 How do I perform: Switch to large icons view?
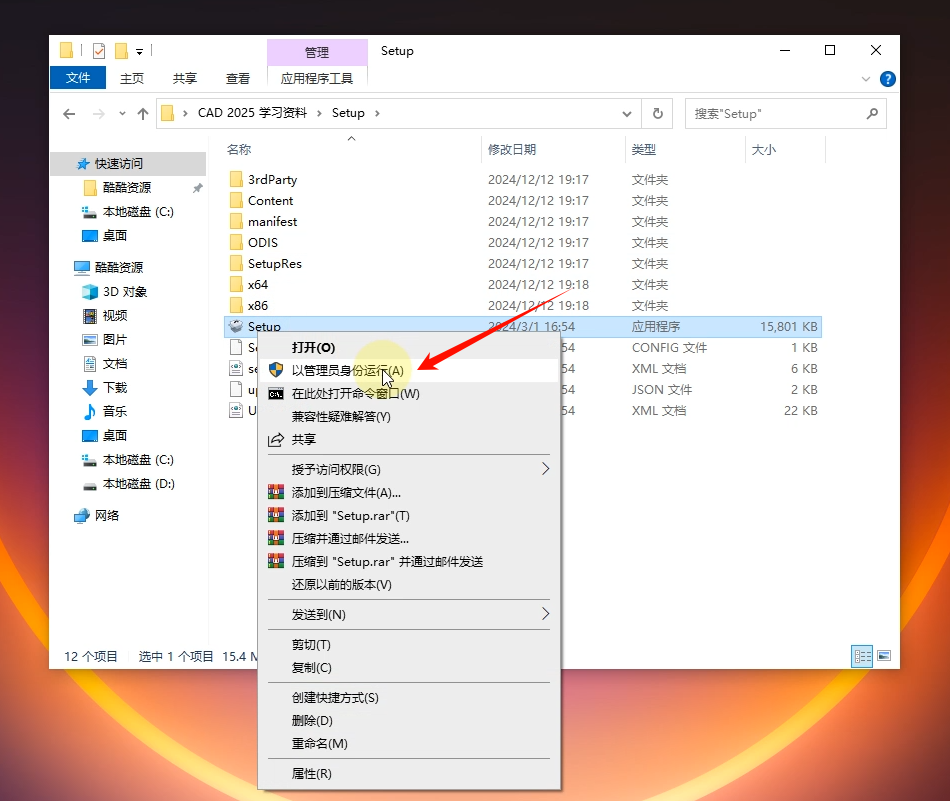pos(883,656)
